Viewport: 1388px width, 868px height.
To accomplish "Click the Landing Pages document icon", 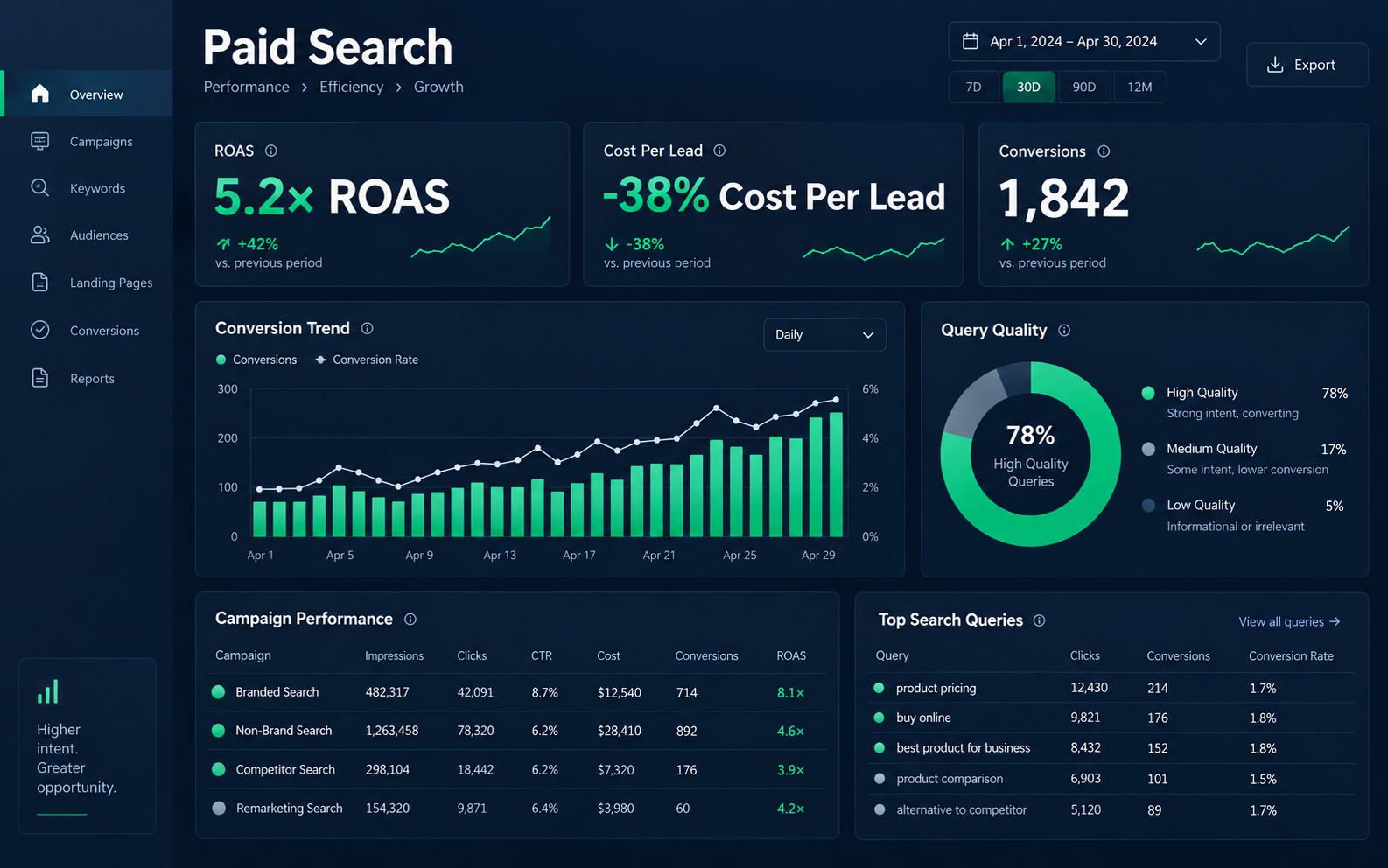I will pyautogui.click(x=39, y=282).
